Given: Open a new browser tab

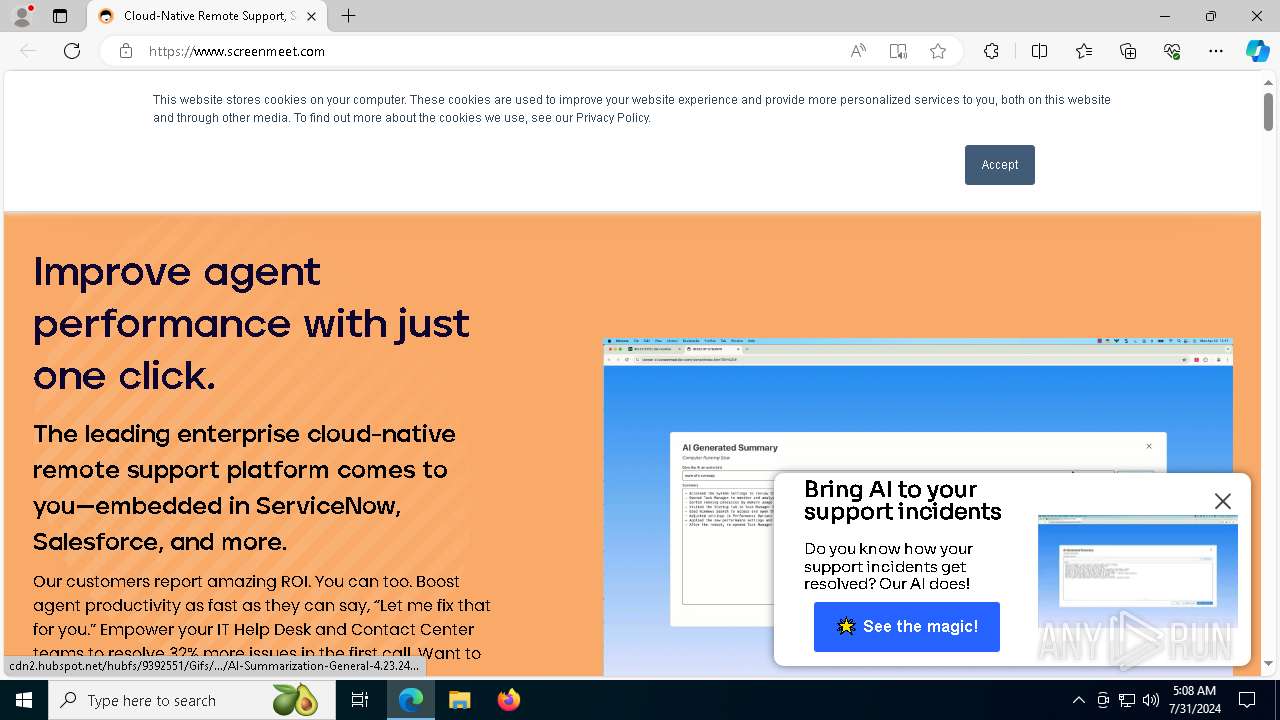Looking at the screenshot, I should point(348,16).
